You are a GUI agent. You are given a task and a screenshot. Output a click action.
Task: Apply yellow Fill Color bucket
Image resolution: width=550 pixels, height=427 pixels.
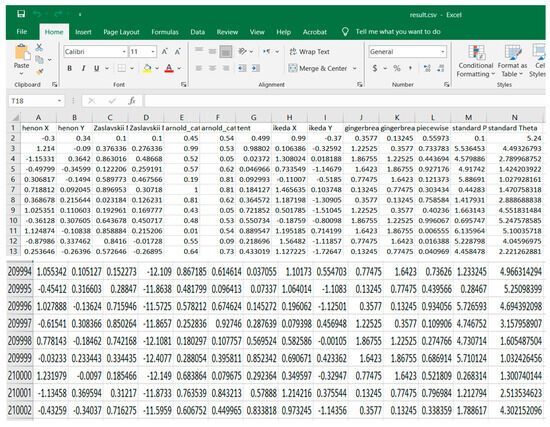pos(147,68)
